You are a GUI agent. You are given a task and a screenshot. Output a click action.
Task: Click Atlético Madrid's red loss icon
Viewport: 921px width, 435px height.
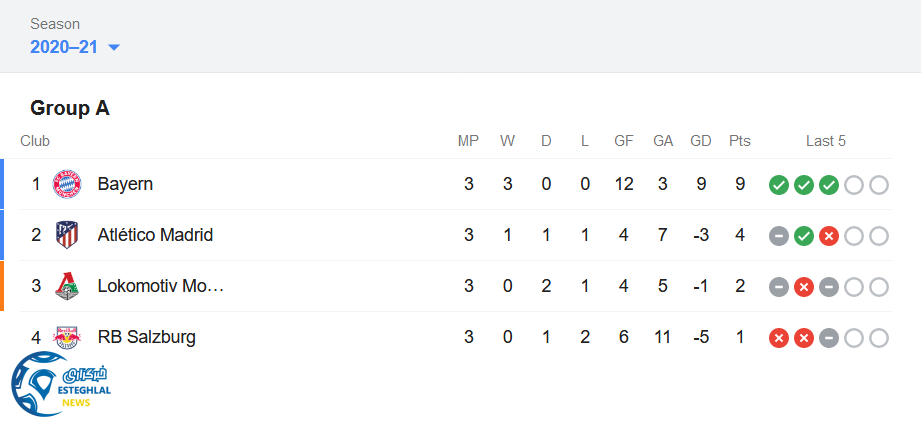pyautogui.click(x=829, y=236)
